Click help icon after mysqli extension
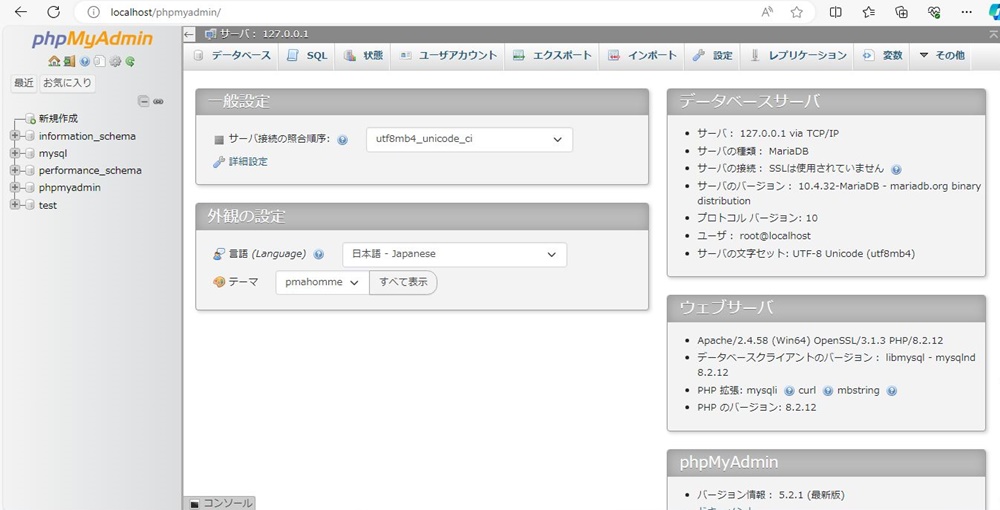This screenshot has width=1000, height=510. coord(789,390)
